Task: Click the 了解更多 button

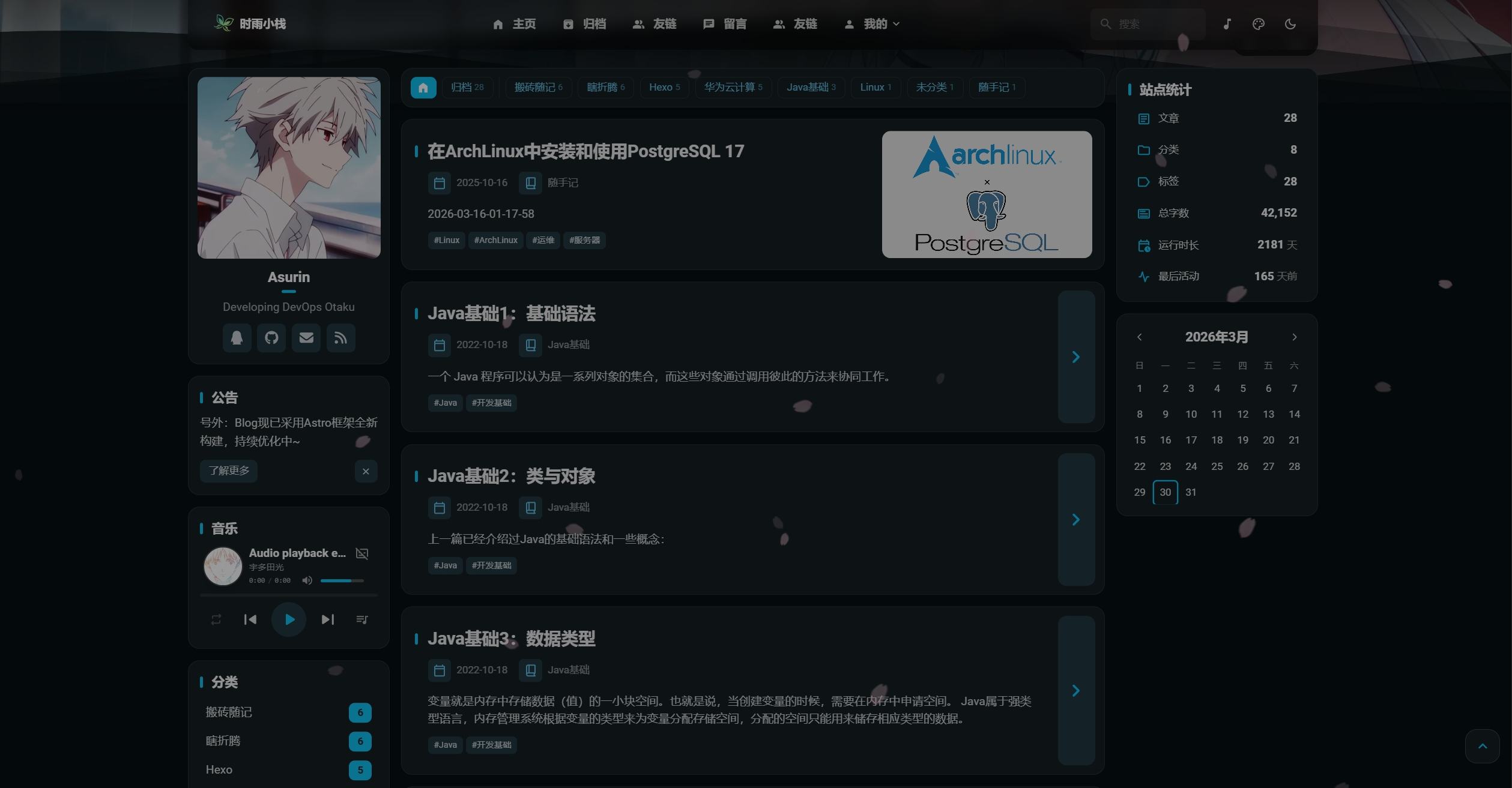Action: [229, 471]
